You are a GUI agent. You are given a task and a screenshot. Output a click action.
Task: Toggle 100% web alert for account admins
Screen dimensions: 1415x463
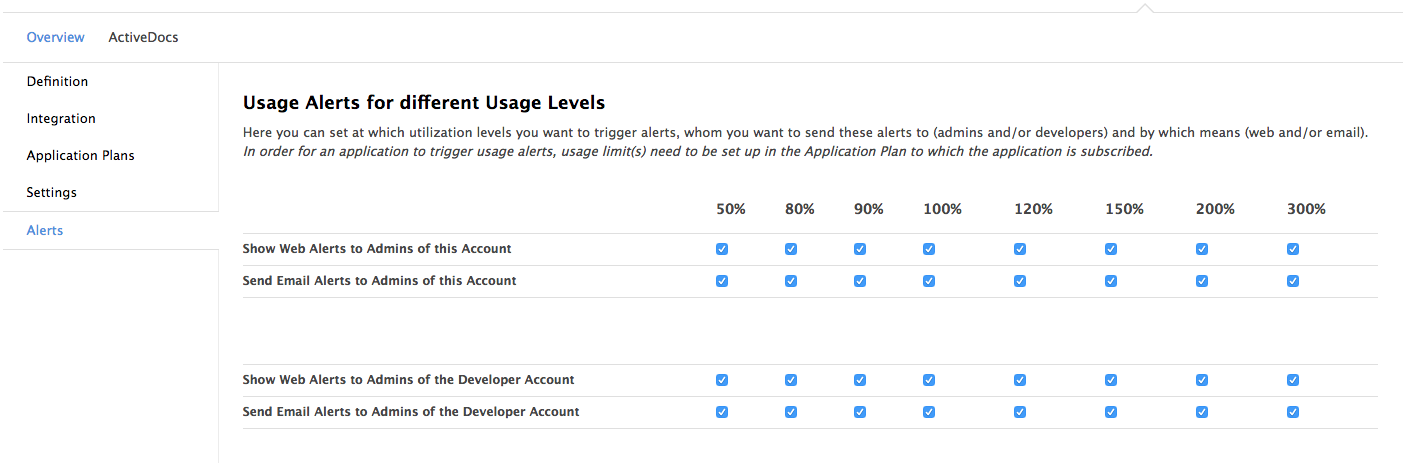(929, 249)
